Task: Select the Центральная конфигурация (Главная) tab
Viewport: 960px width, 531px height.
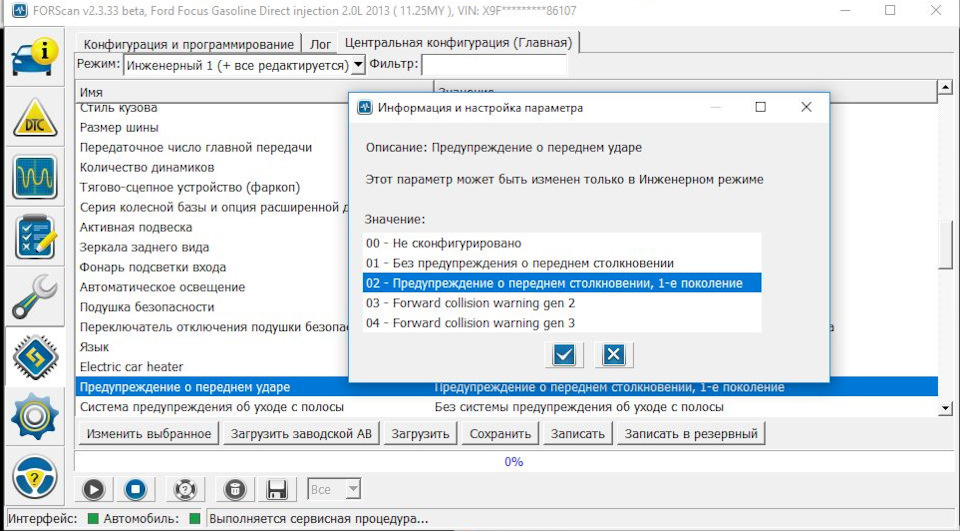Action: (459, 43)
